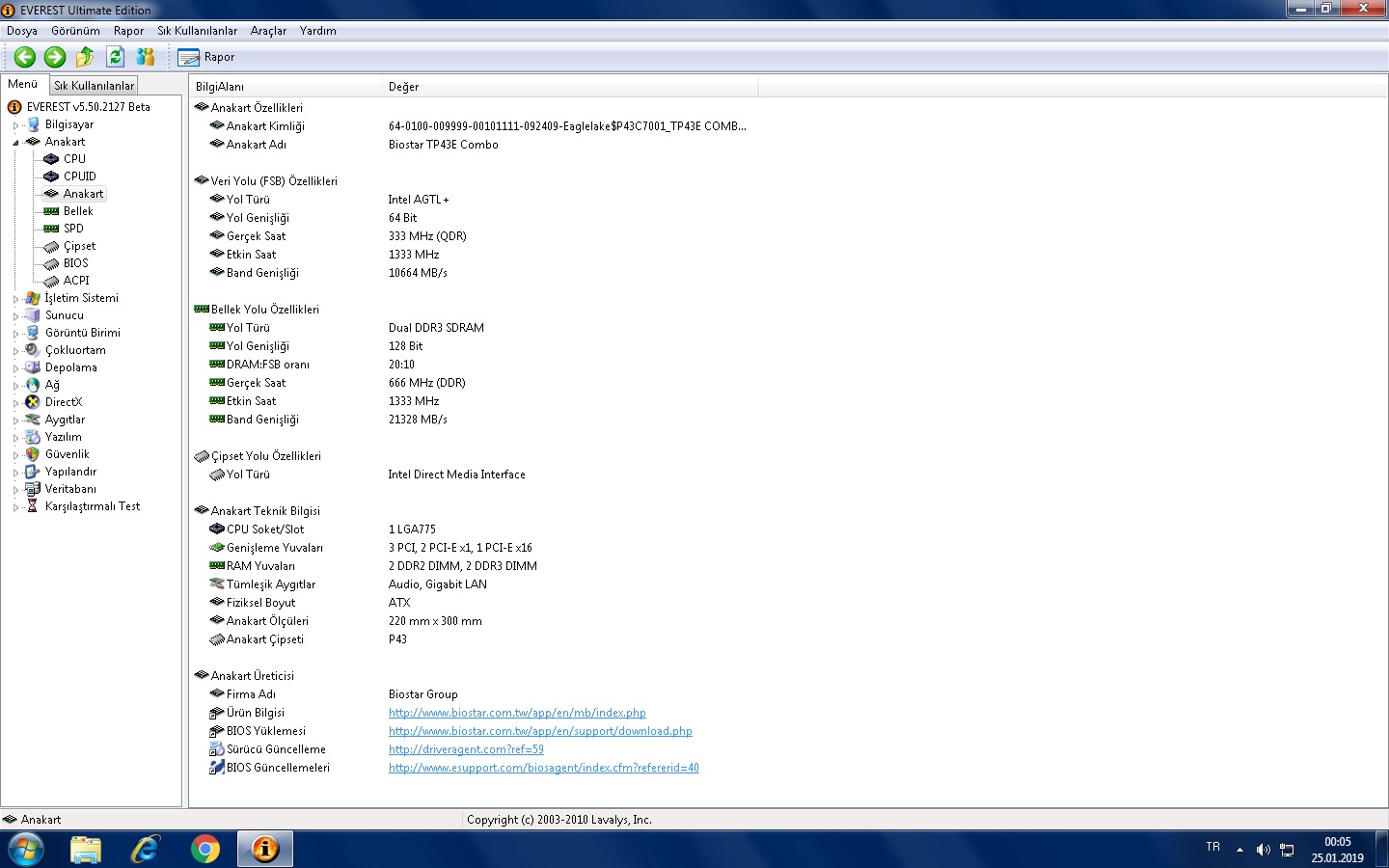This screenshot has height=868, width=1389.
Task: Click the volume speaker tray icon
Action: (x=1263, y=850)
